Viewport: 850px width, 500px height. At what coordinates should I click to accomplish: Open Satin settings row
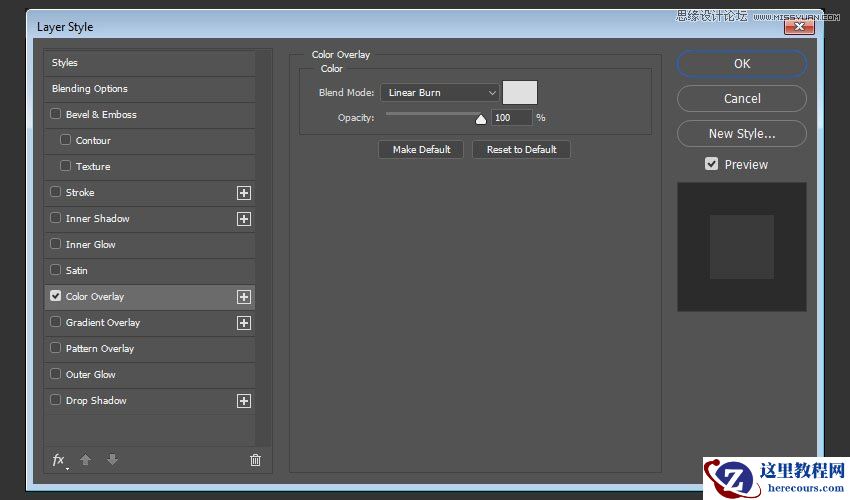coord(150,271)
